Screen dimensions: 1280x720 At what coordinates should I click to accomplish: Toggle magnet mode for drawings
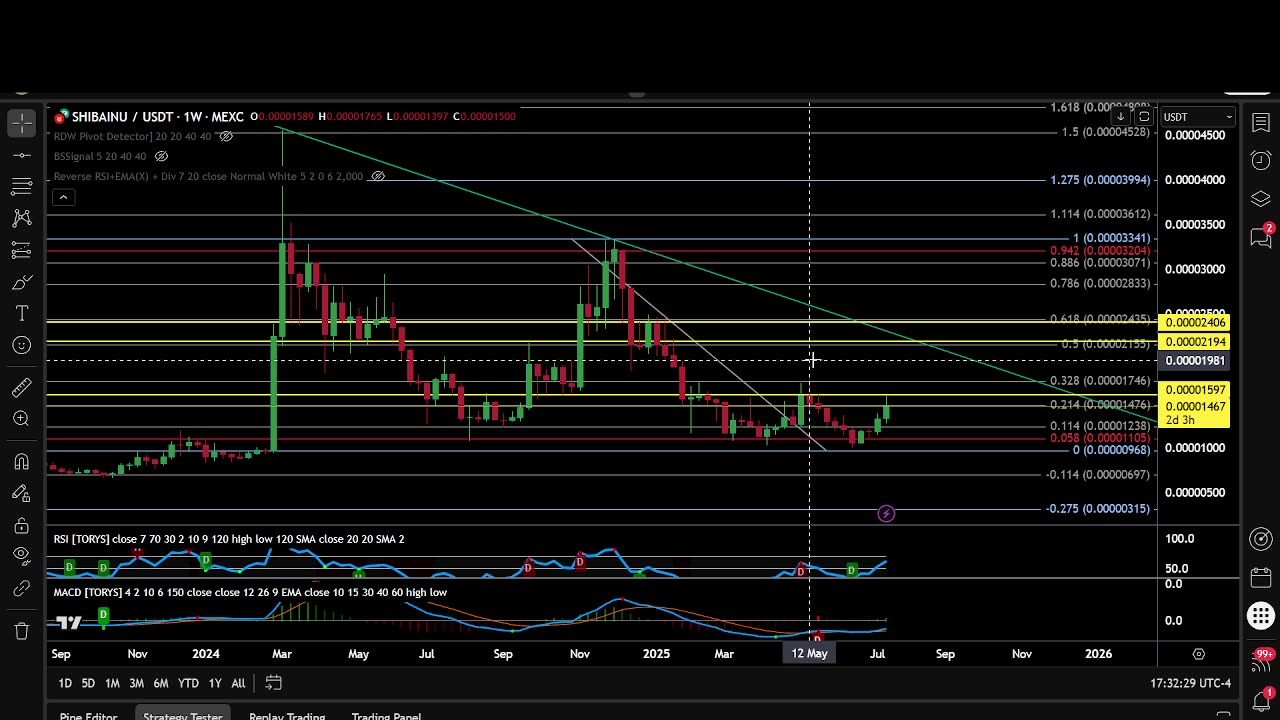22,462
